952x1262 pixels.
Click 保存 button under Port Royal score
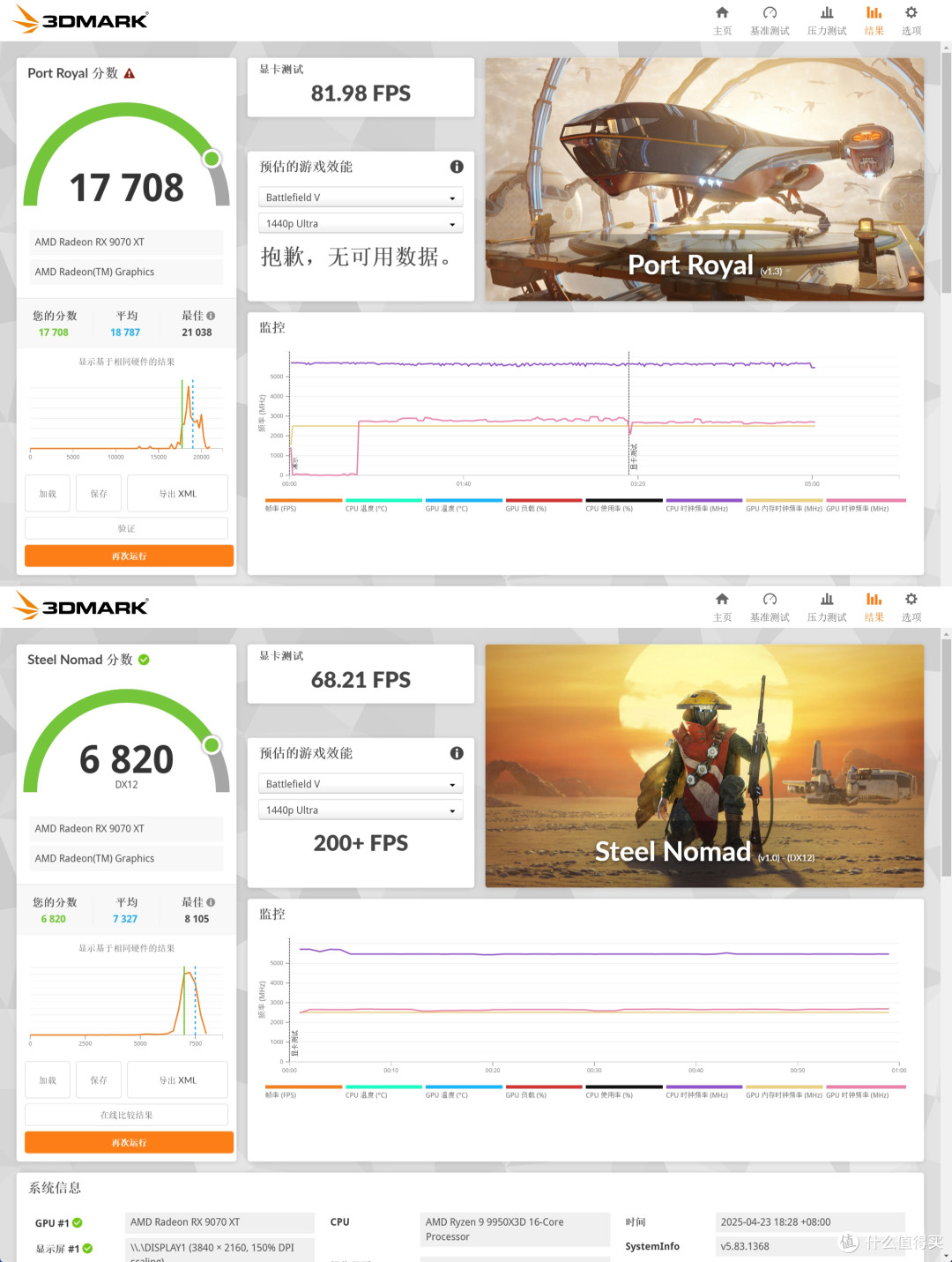(x=99, y=494)
